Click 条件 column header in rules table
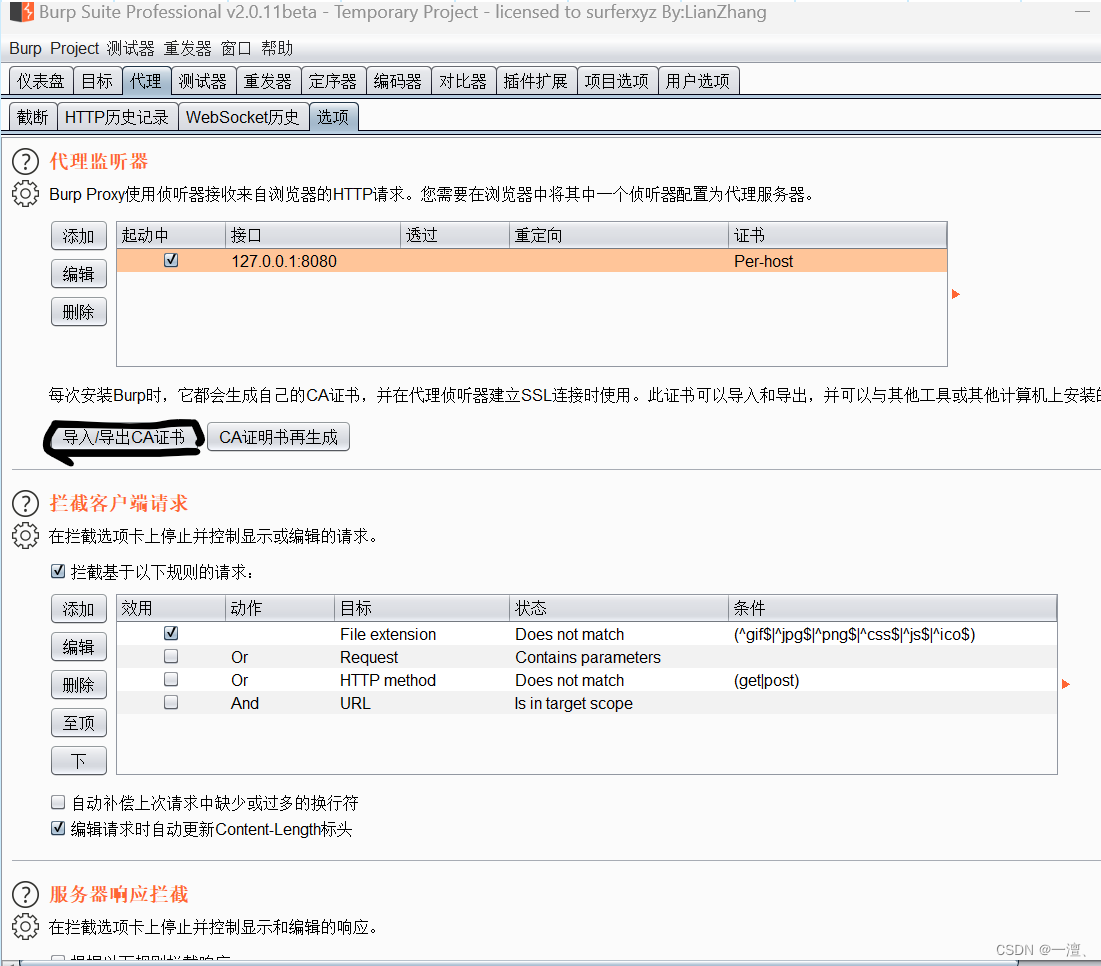1101x966 pixels. (892, 608)
